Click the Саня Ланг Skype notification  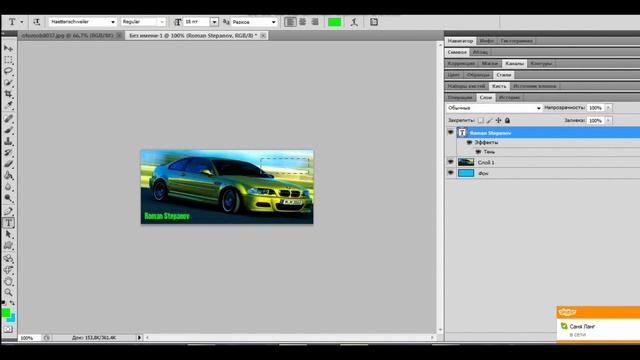(x=598, y=329)
